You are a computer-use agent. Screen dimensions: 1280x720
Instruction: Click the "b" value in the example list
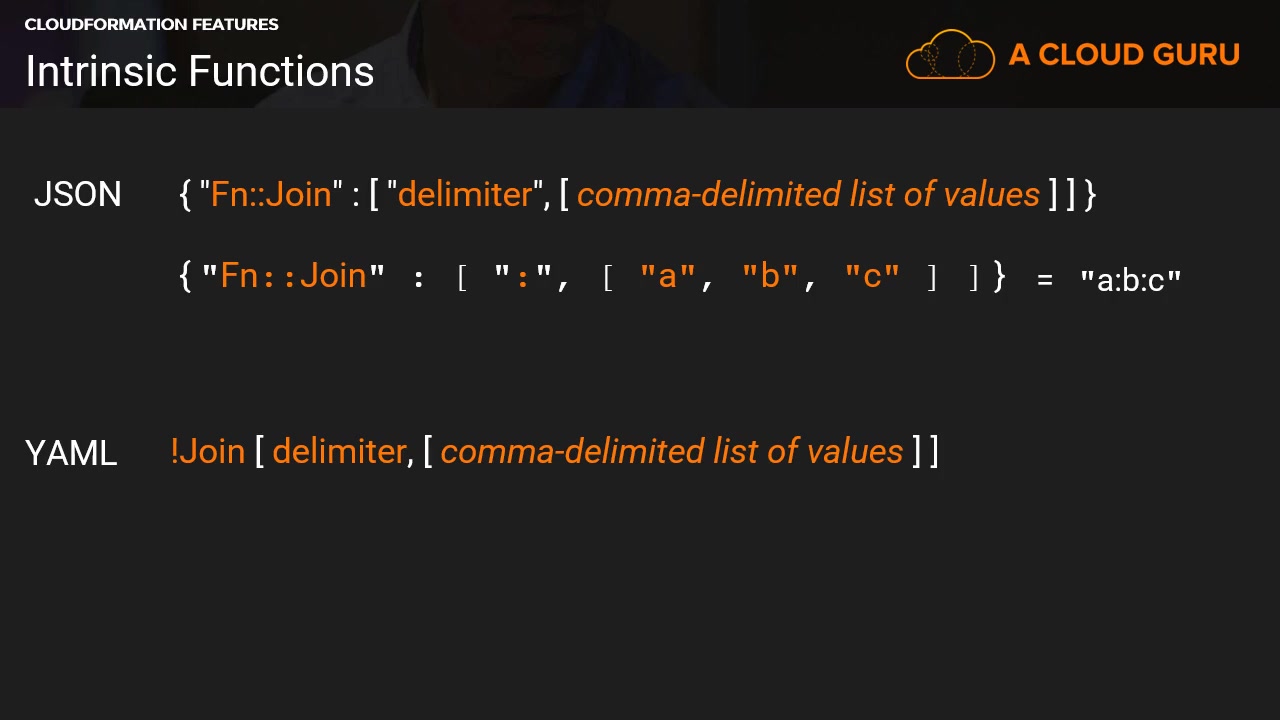[770, 277]
